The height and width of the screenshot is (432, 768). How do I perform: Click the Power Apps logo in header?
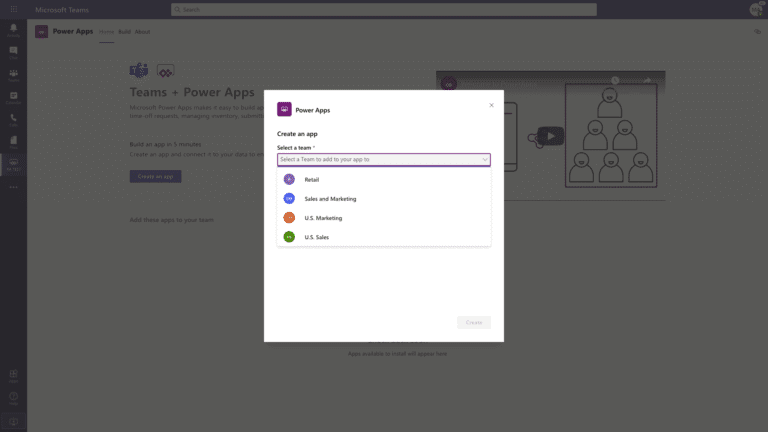[x=42, y=32]
